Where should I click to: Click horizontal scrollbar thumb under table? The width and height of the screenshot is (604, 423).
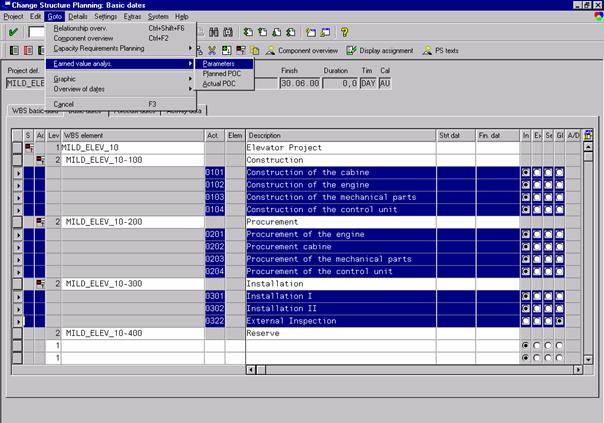point(261,370)
